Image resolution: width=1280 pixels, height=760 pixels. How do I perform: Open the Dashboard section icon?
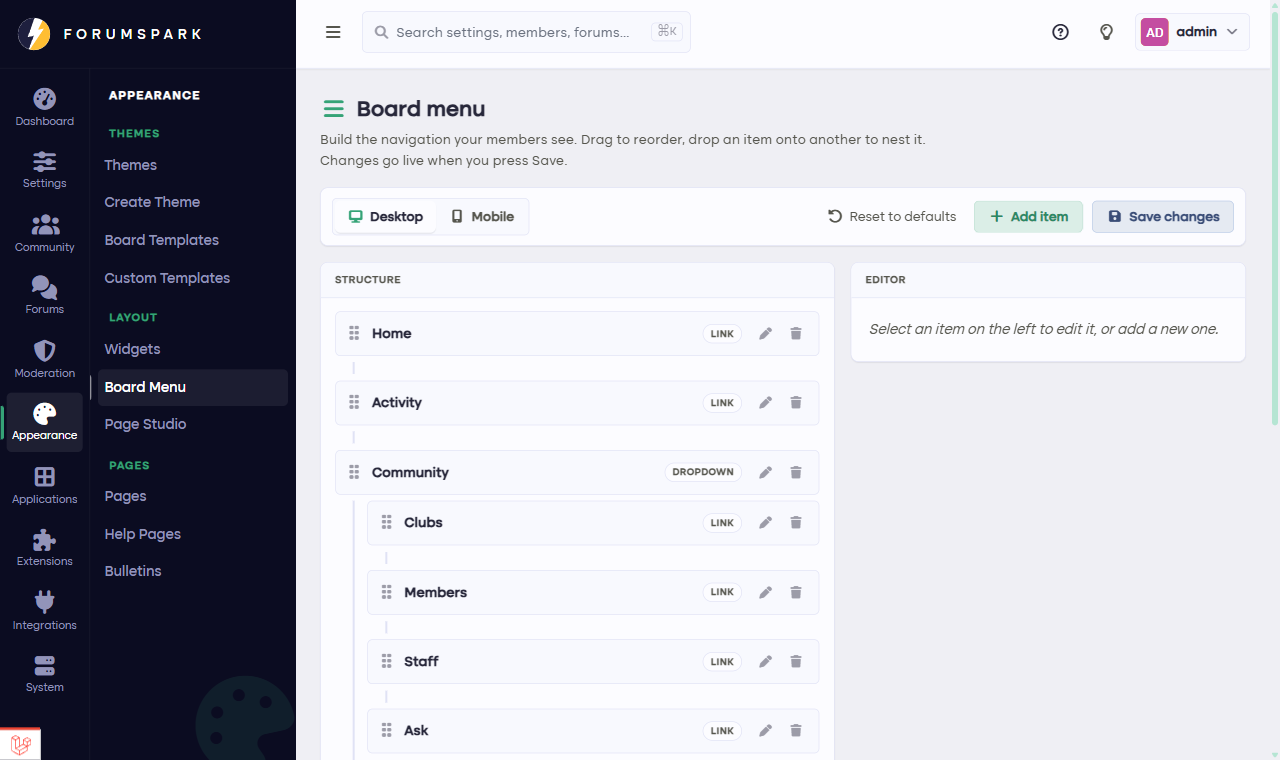45,99
